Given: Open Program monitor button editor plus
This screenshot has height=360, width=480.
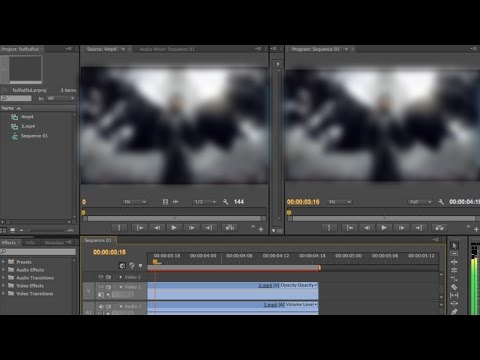Looking at the screenshot, I should (476, 229).
